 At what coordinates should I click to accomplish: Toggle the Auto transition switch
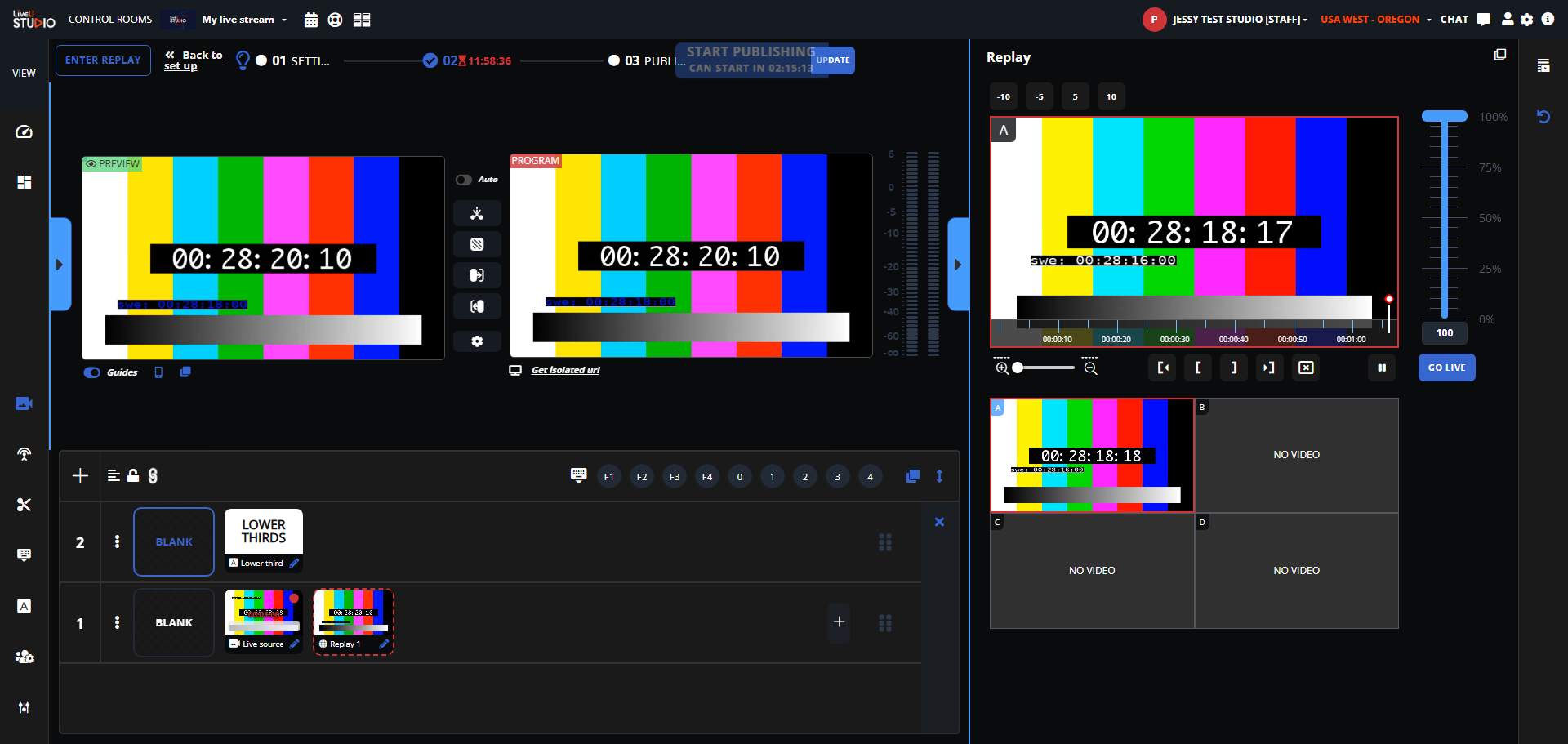tap(464, 180)
